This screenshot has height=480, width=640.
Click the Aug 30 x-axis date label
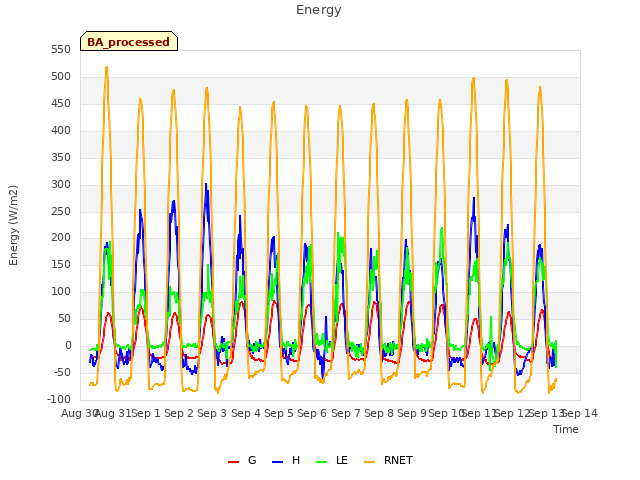point(79,413)
